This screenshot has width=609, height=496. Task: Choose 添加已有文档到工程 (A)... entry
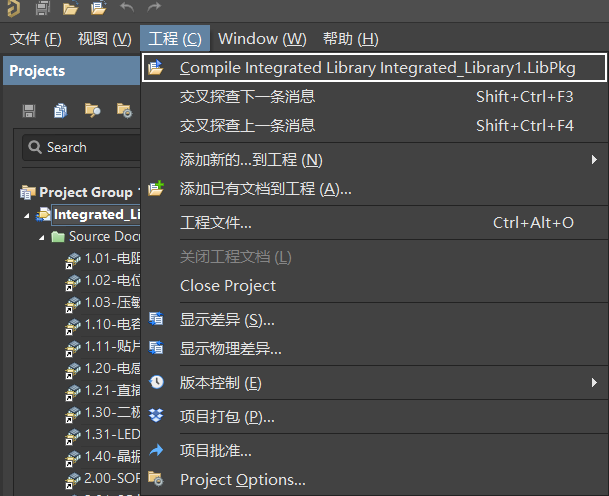tap(374, 189)
